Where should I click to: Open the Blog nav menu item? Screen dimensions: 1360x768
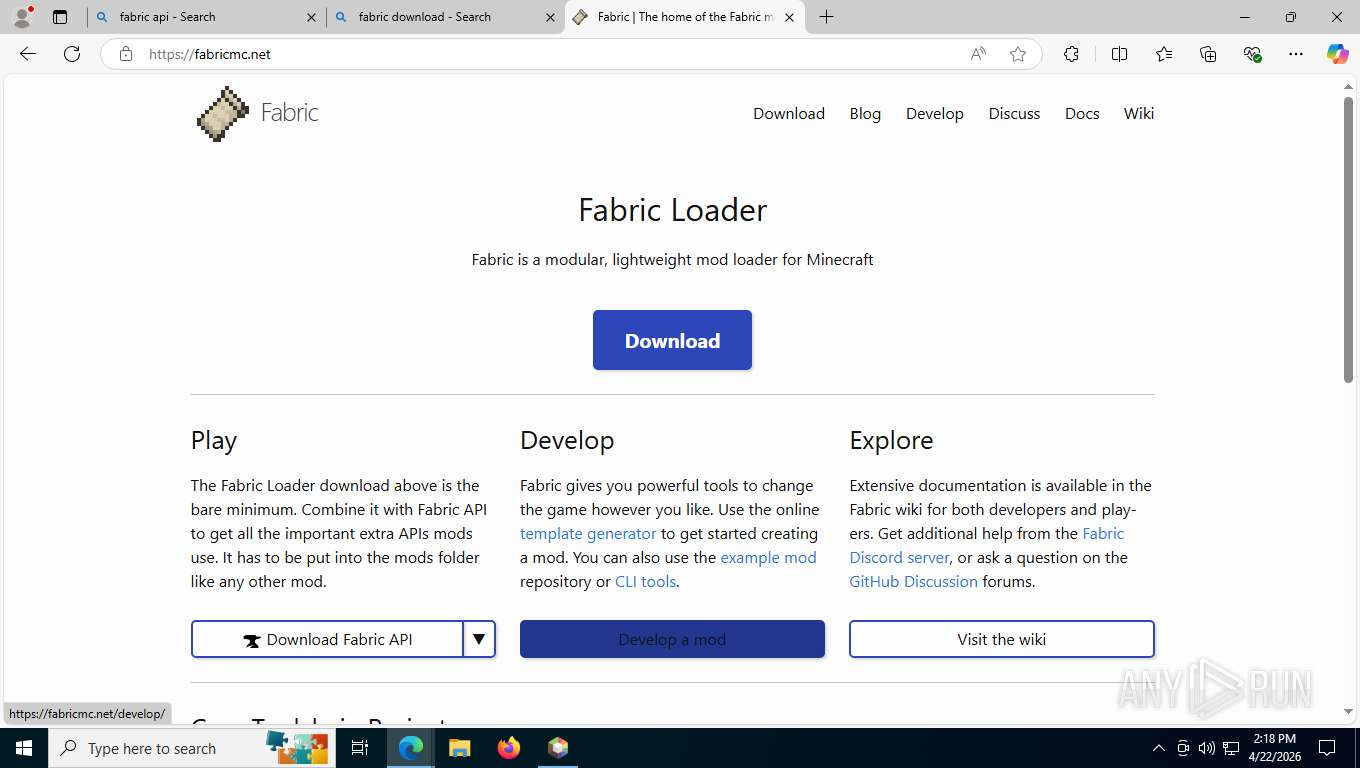(x=865, y=113)
